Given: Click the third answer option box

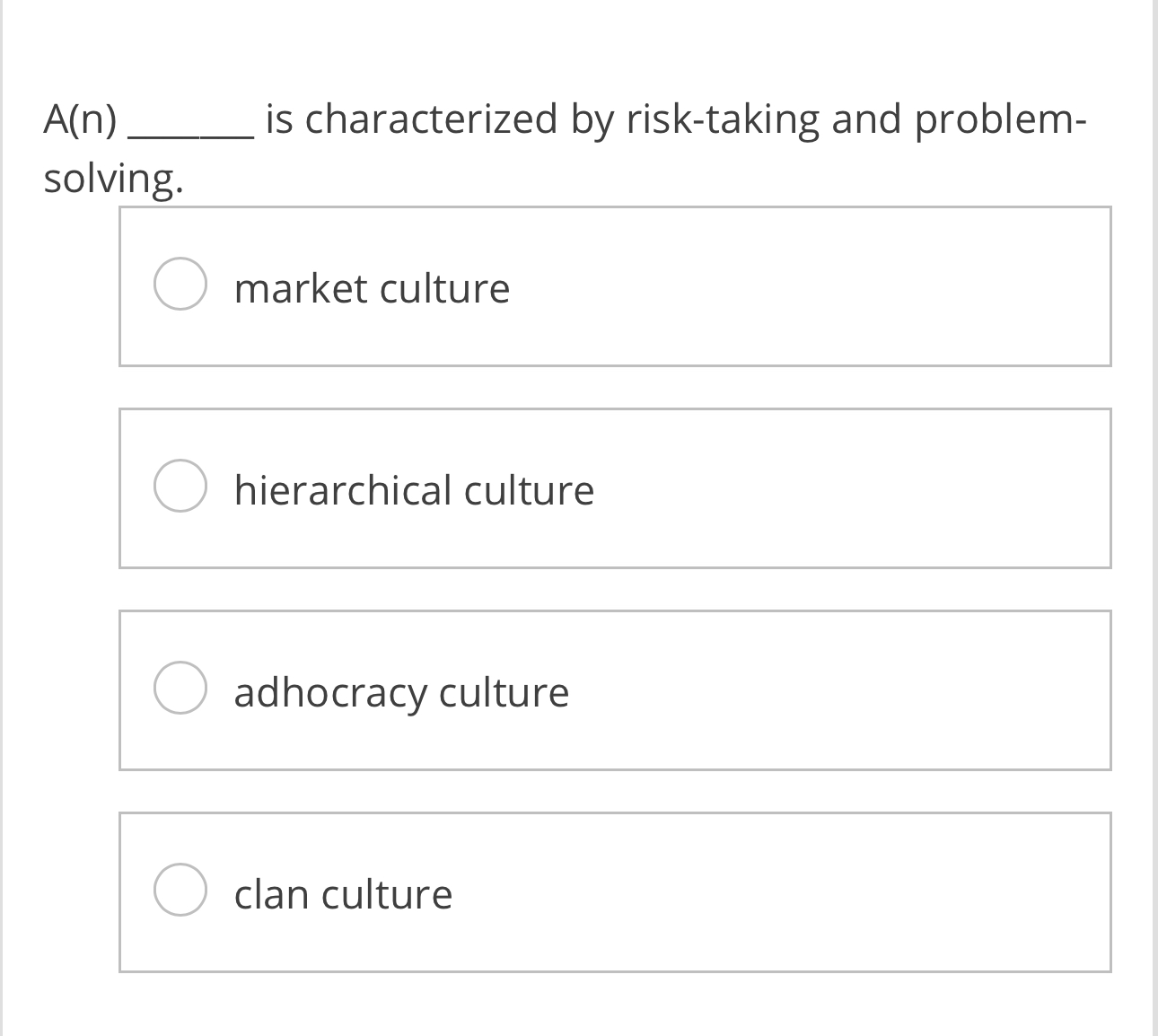Looking at the screenshot, I should pyautogui.click(x=615, y=689).
